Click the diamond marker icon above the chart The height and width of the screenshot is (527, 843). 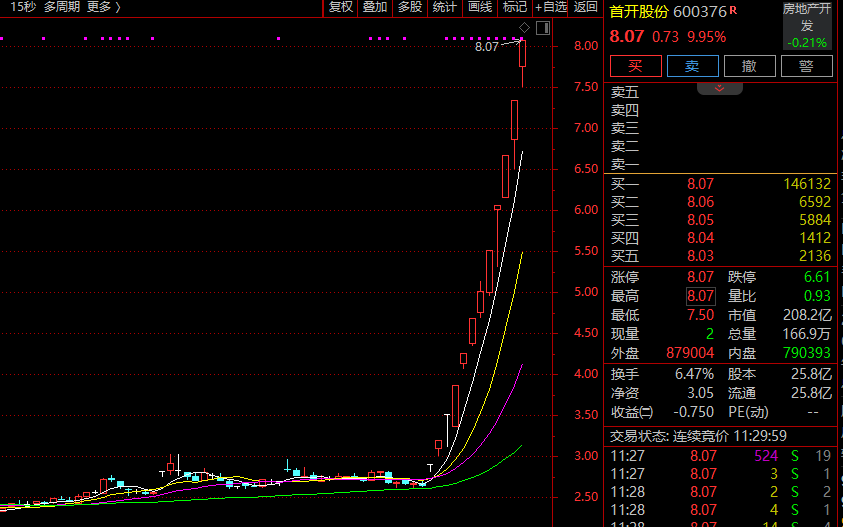tap(524, 27)
